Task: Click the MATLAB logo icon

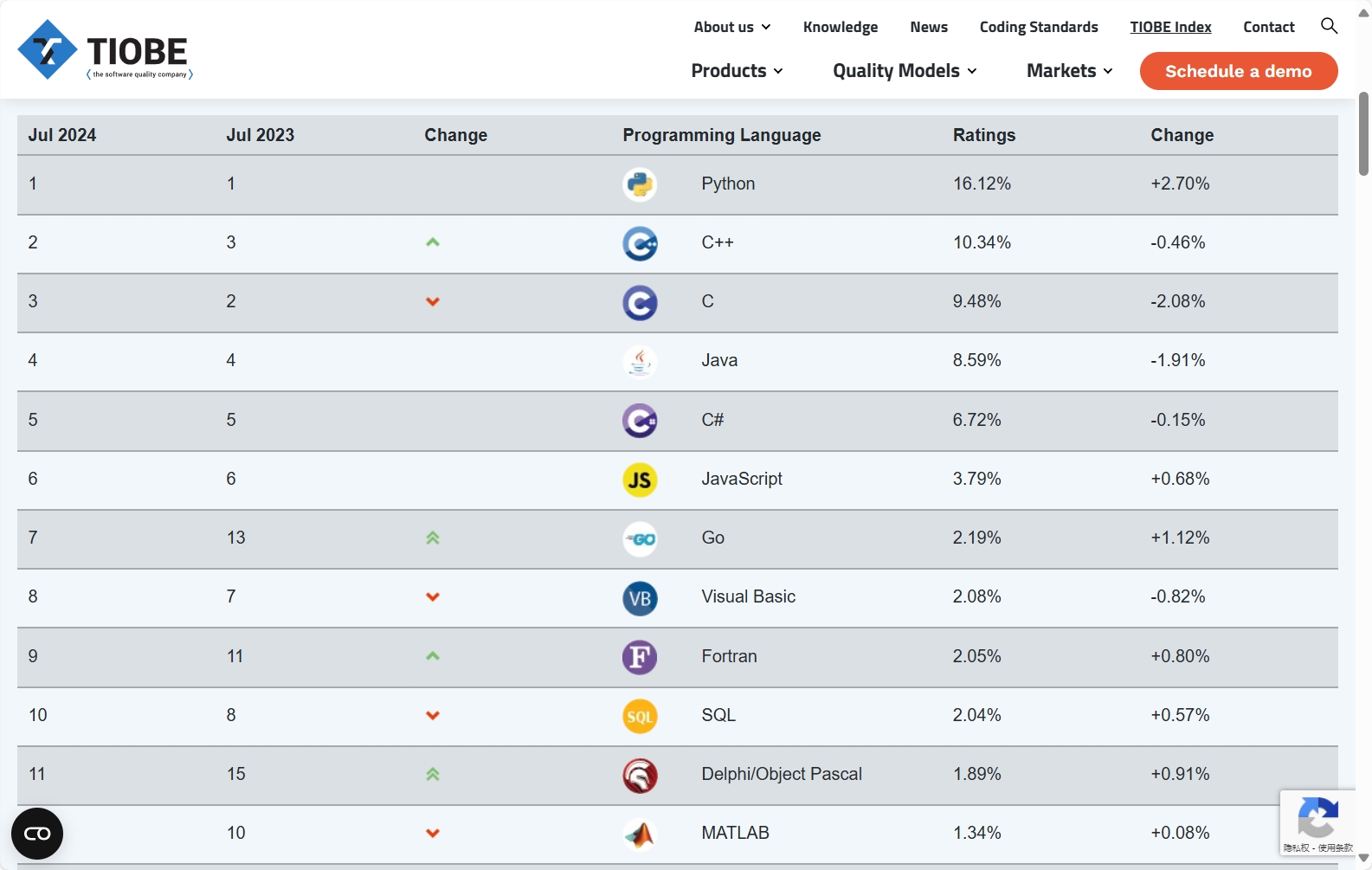Action: point(640,835)
